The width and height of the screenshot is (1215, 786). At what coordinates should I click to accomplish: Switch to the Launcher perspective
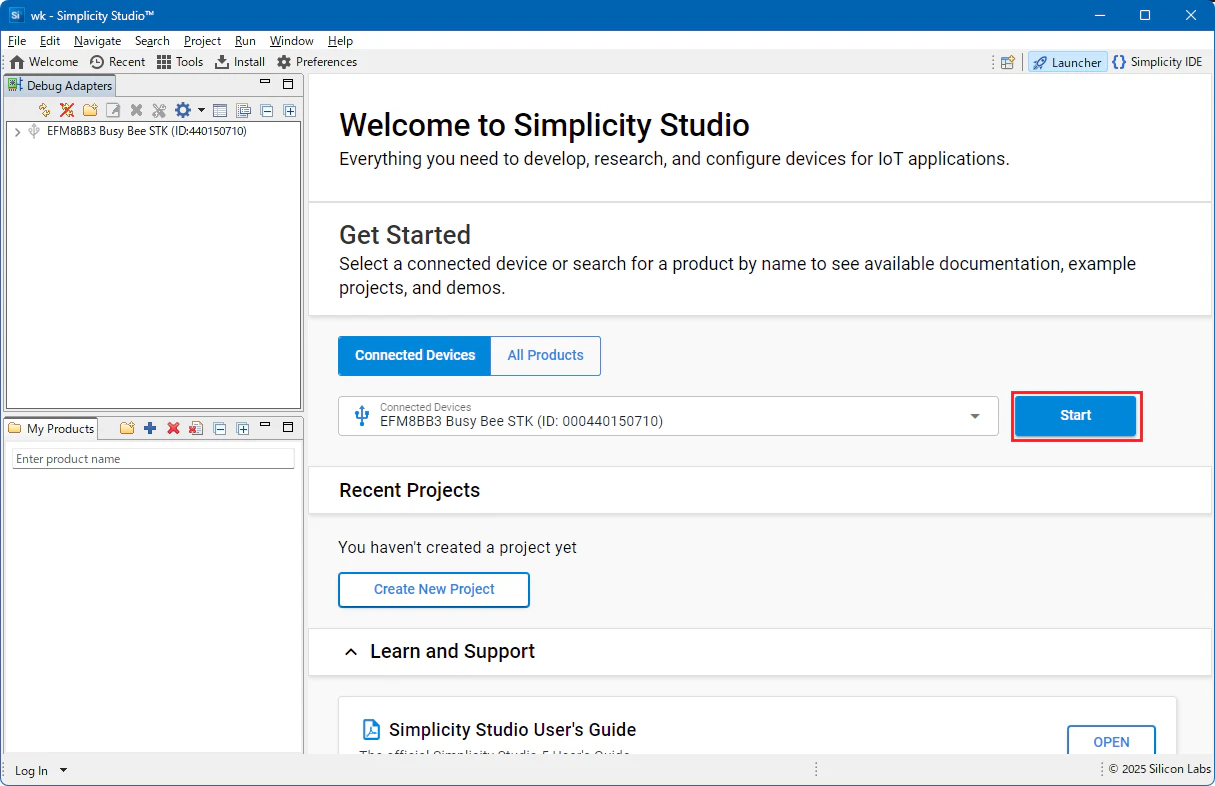click(x=1067, y=62)
